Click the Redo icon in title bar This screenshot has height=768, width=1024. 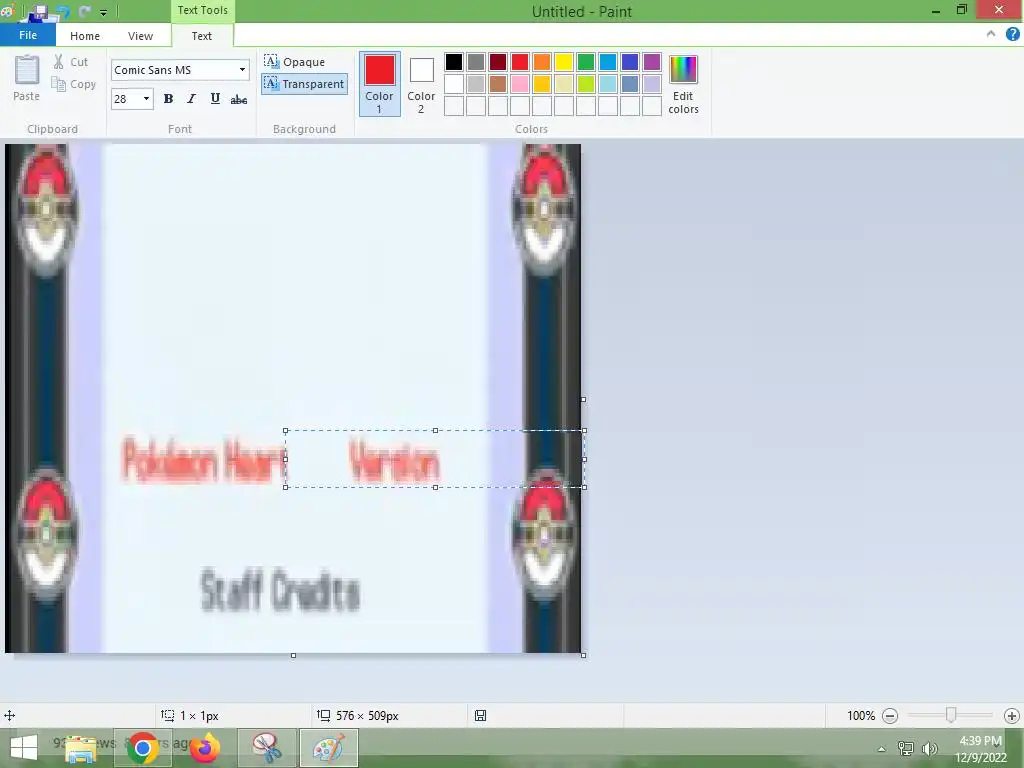pos(84,11)
